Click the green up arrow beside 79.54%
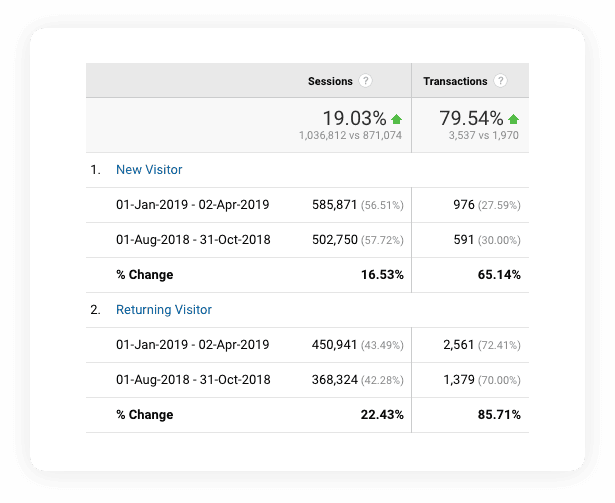 (513, 119)
